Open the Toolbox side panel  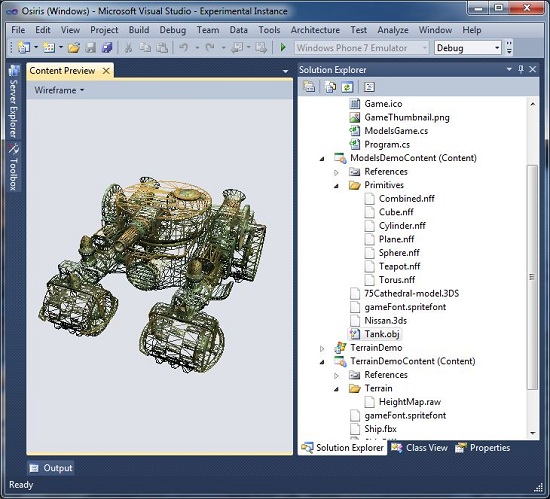13,168
